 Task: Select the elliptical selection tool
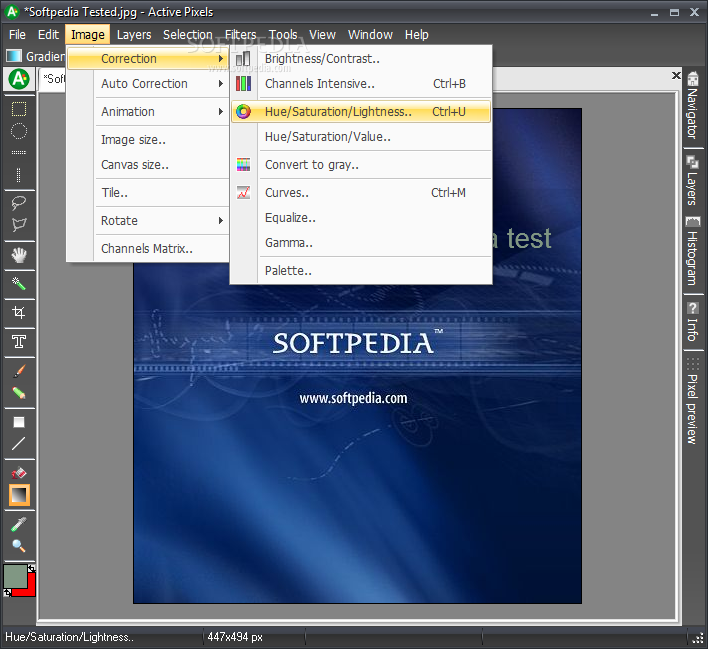coord(19,131)
